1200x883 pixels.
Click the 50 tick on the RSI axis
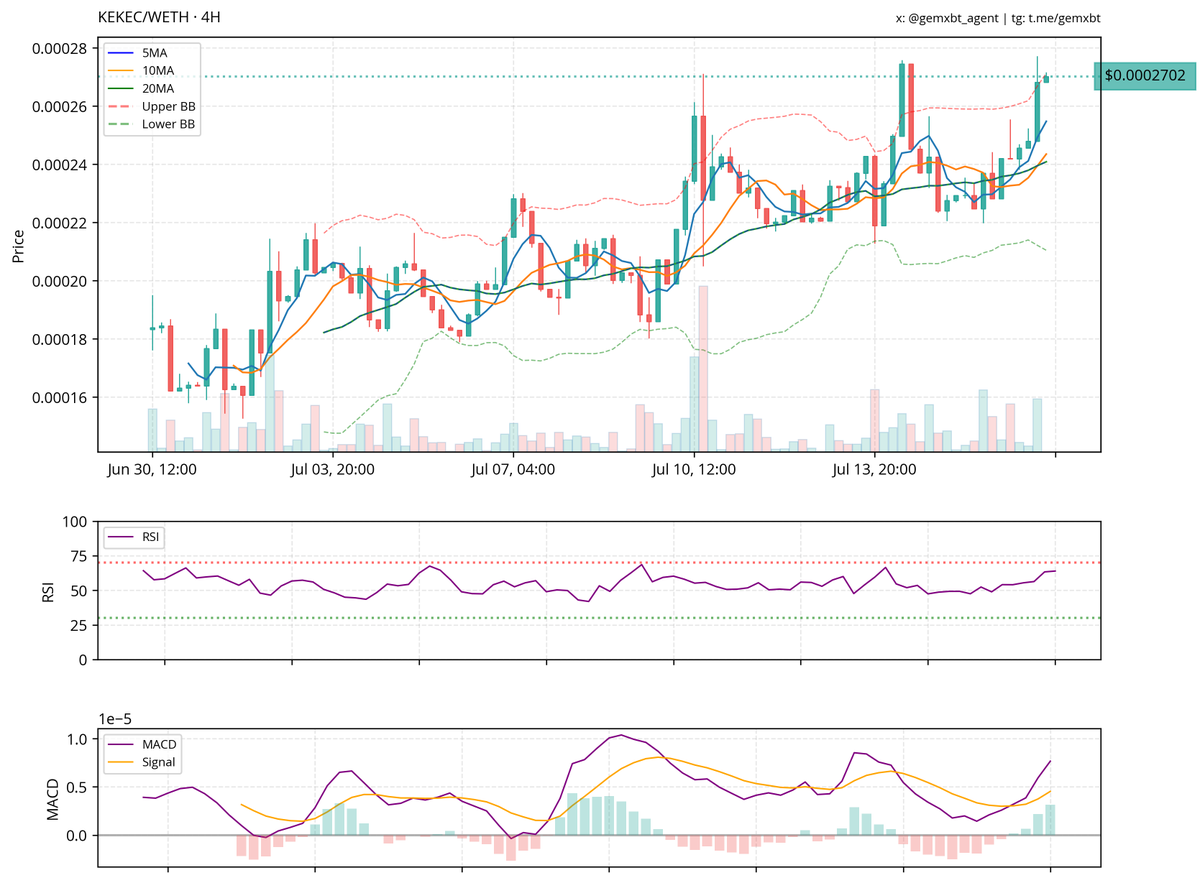click(80, 591)
